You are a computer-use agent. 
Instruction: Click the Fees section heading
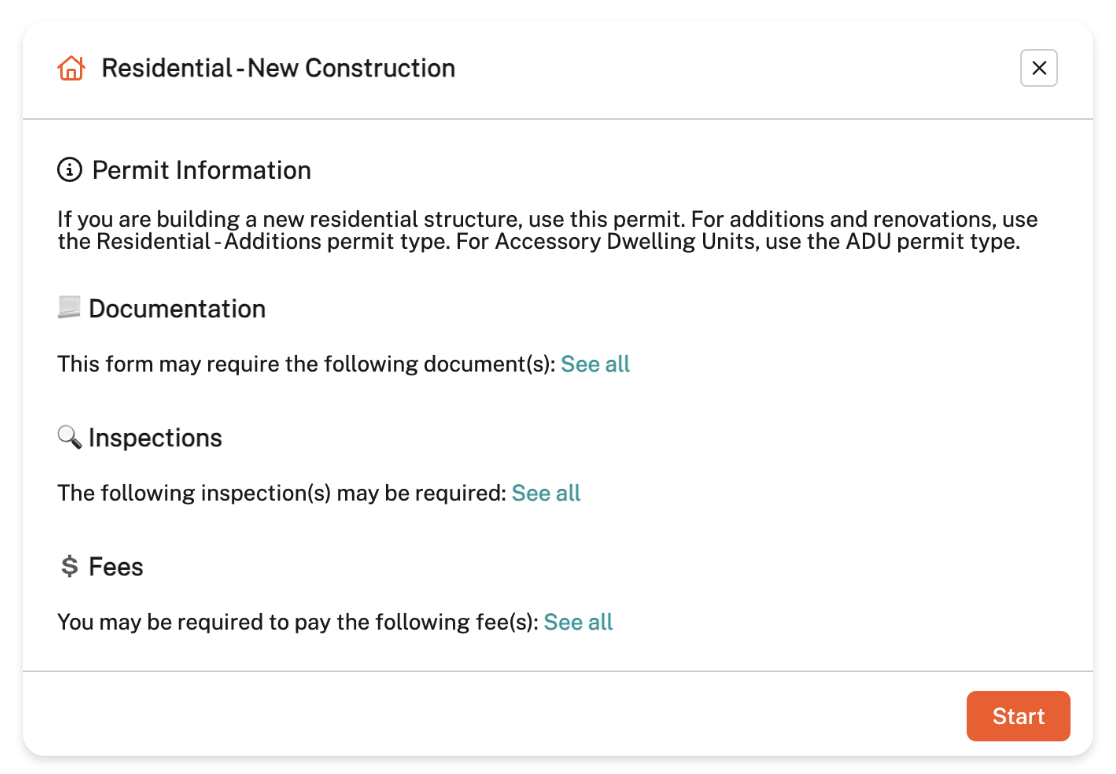click(x=116, y=567)
